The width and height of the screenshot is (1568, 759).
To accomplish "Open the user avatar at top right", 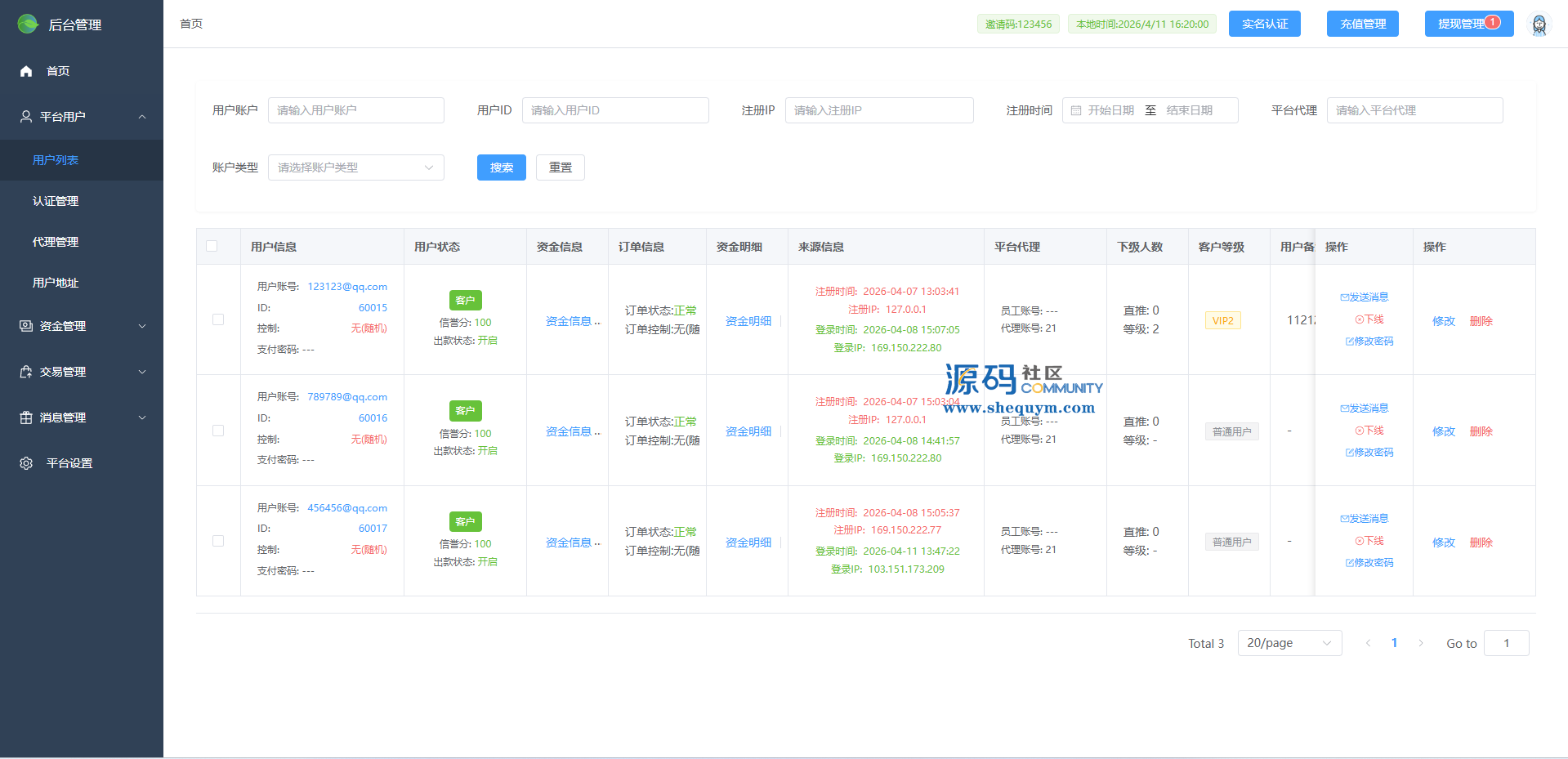I will pyautogui.click(x=1539, y=25).
